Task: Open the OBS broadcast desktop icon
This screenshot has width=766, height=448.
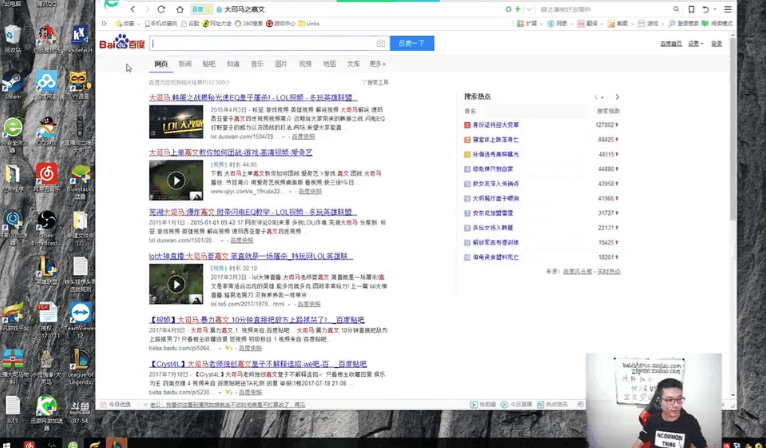Action: tap(46, 227)
